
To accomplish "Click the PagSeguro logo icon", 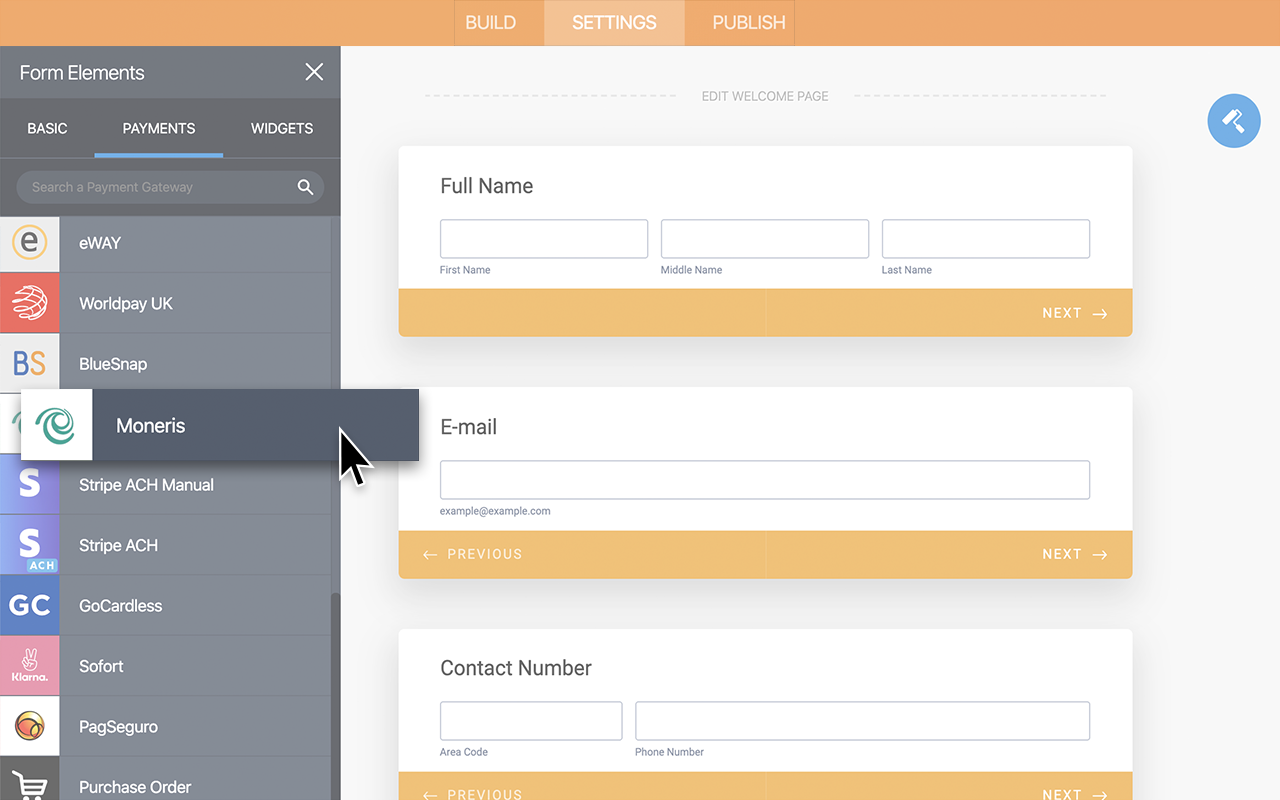I will pyautogui.click(x=29, y=726).
